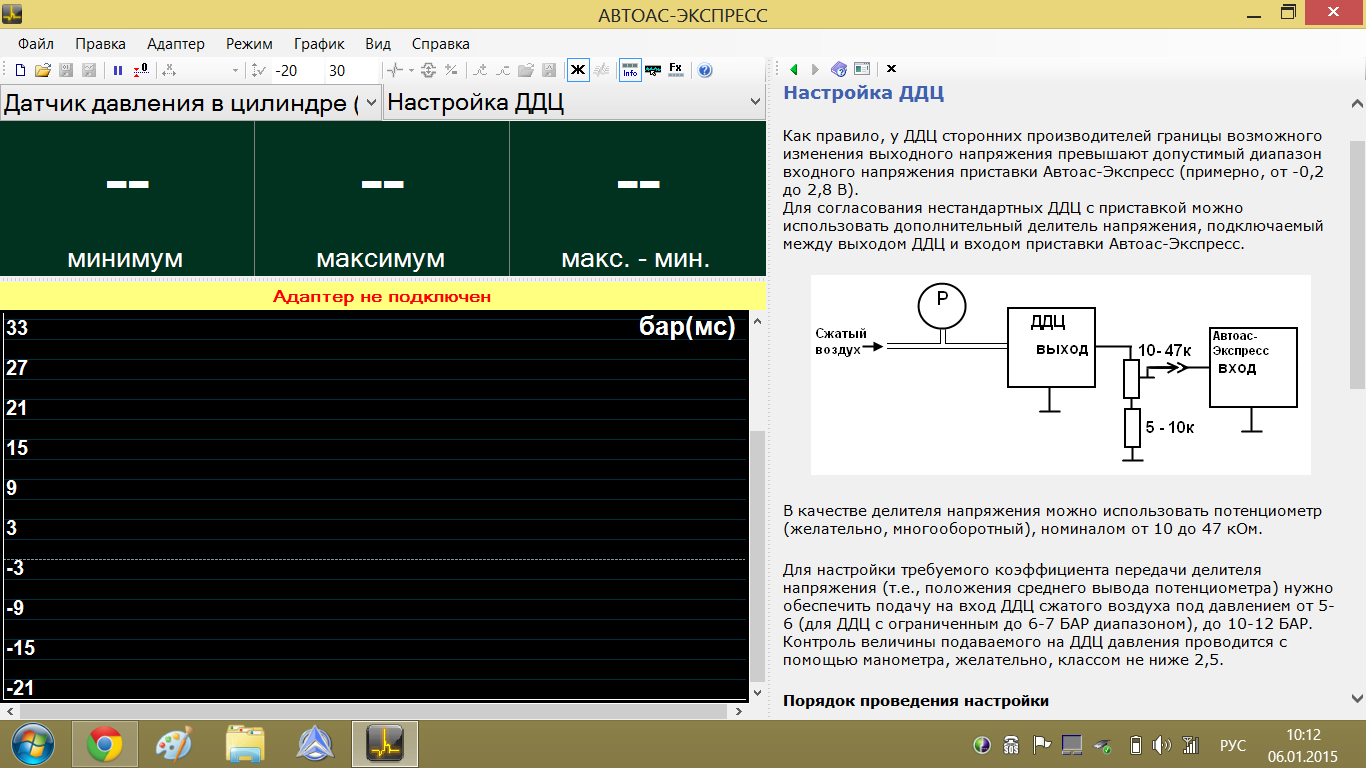
Task: Click the help book icon in help pane
Action: (839, 70)
